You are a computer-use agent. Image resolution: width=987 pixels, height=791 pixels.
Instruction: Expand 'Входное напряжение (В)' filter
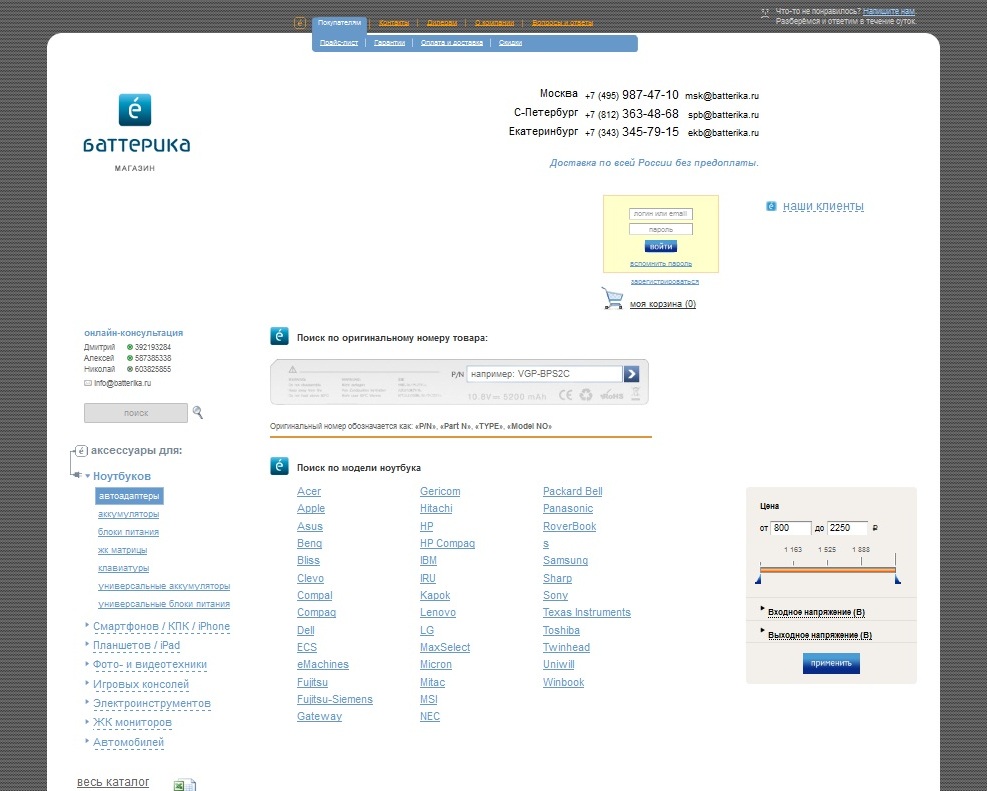815,611
